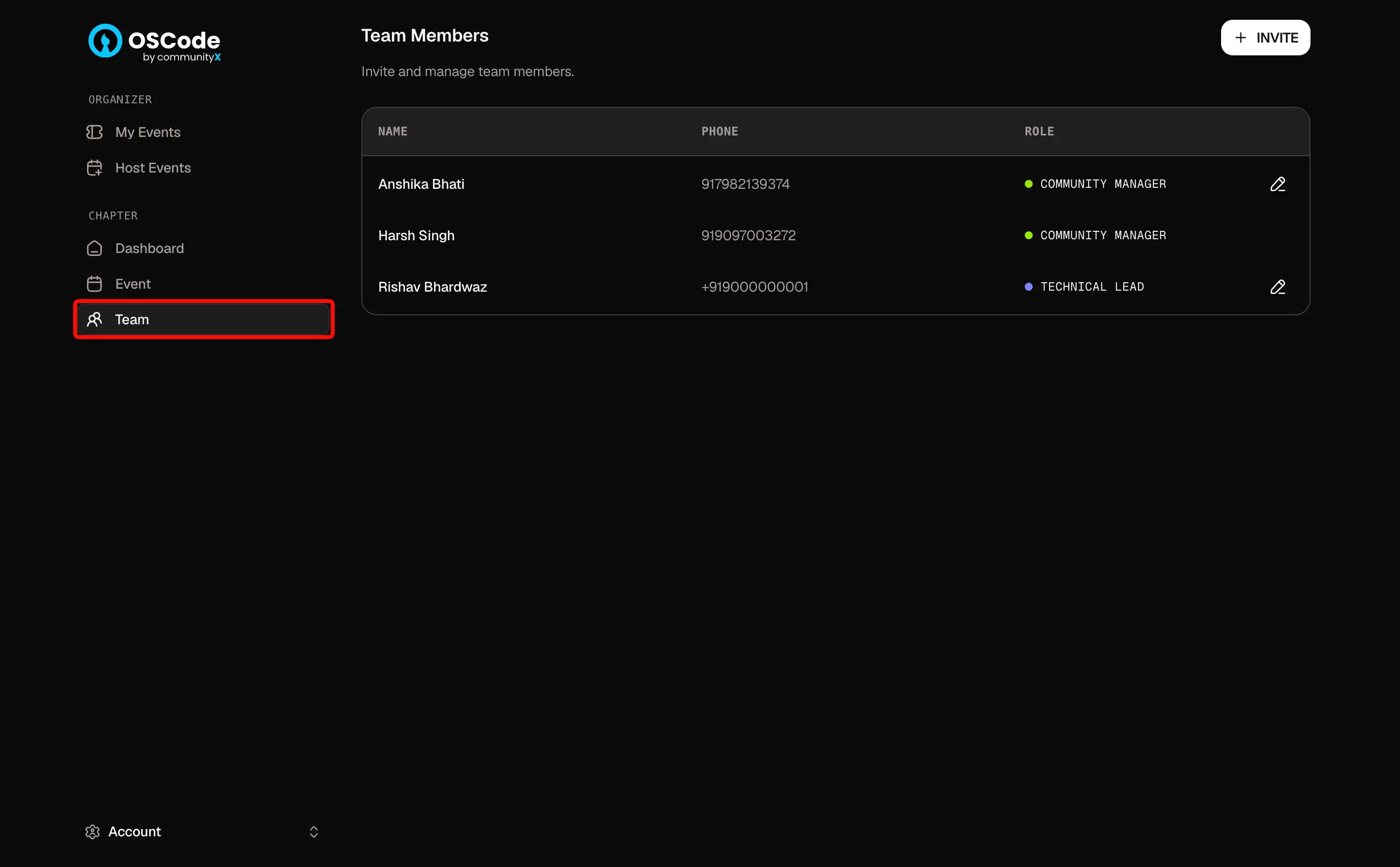
Task: Click the ORGANIZER section label
Action: click(x=120, y=100)
